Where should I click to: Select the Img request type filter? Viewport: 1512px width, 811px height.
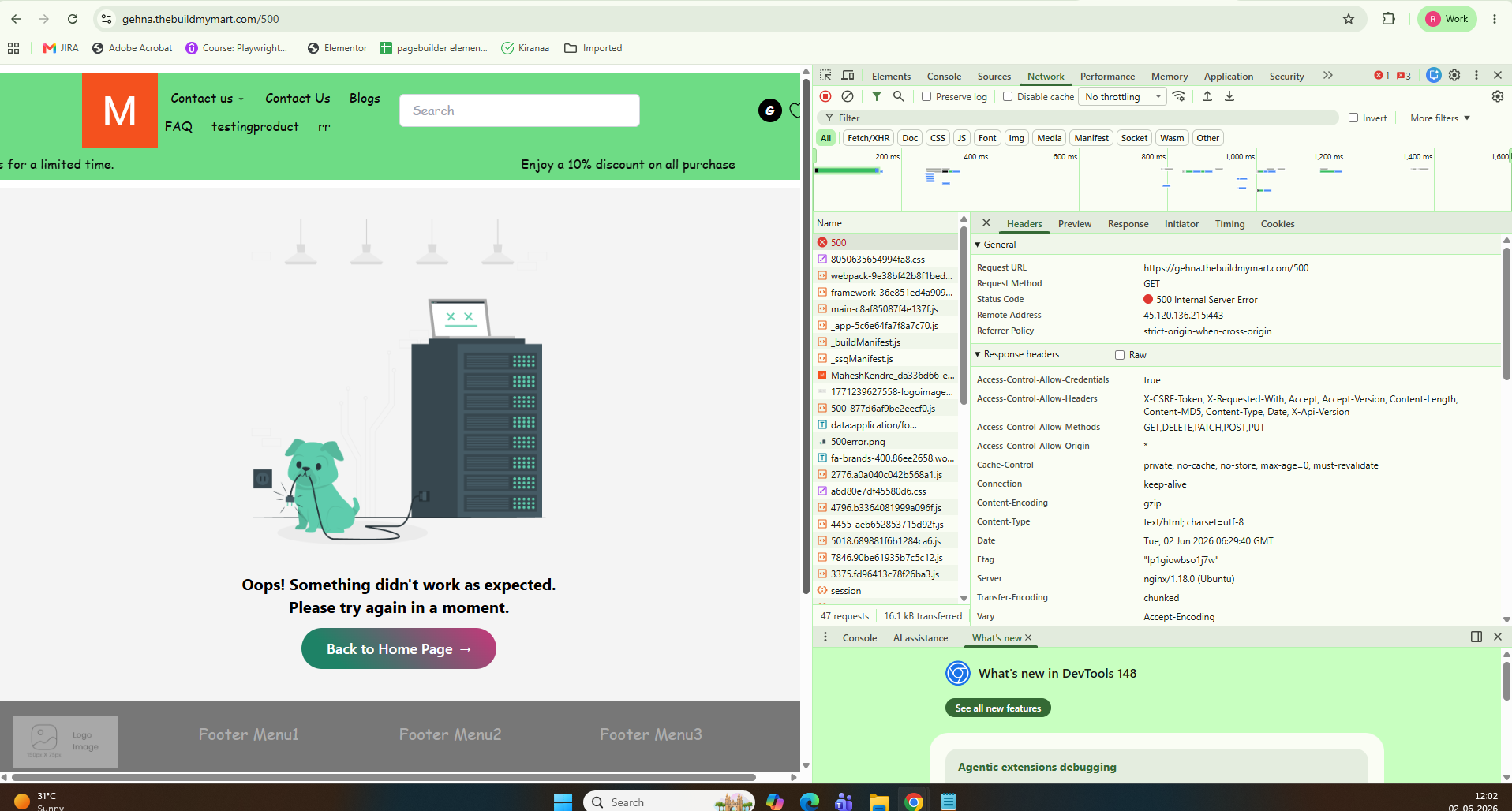coord(1016,138)
